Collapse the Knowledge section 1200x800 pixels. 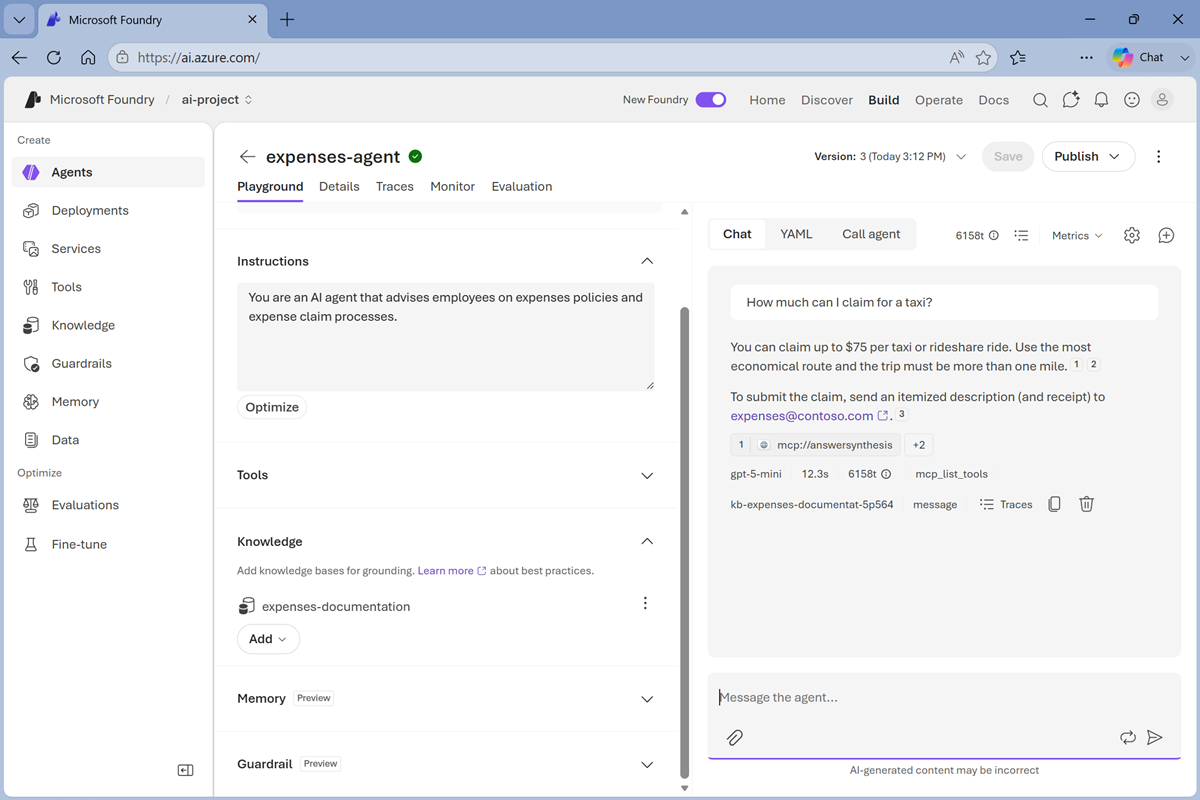tap(647, 541)
